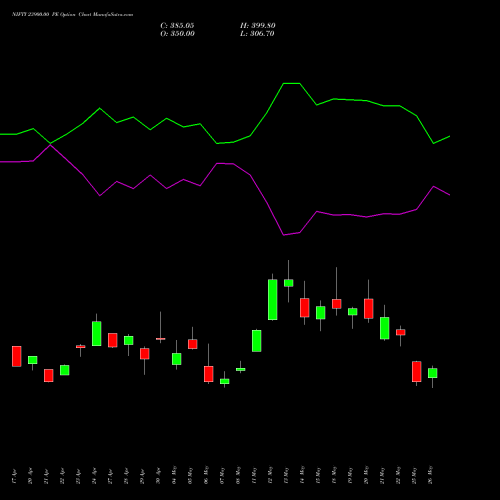
Task: Click the 29 Apr date label
Action: [142, 476]
